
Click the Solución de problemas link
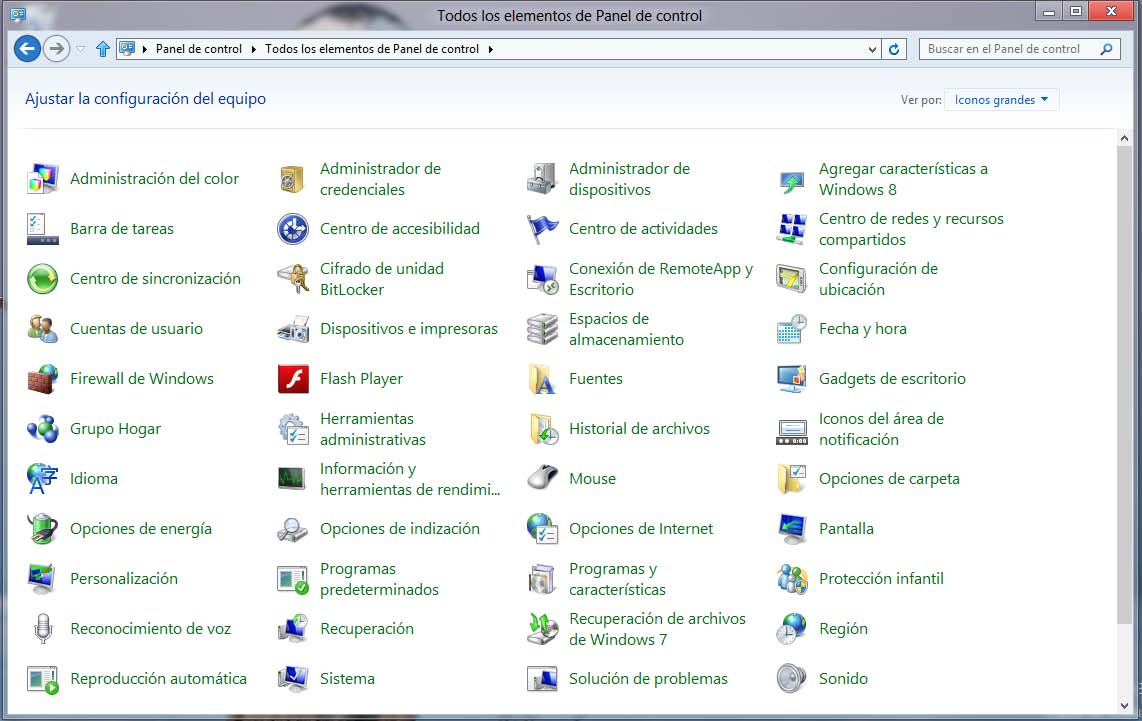[x=648, y=679]
